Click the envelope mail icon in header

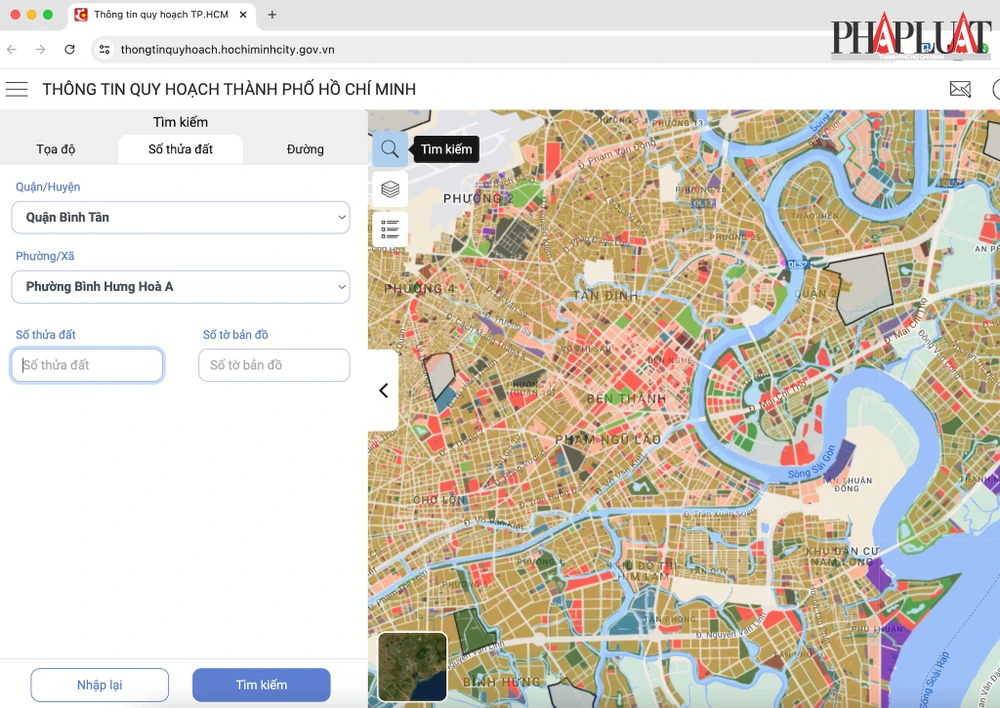960,90
